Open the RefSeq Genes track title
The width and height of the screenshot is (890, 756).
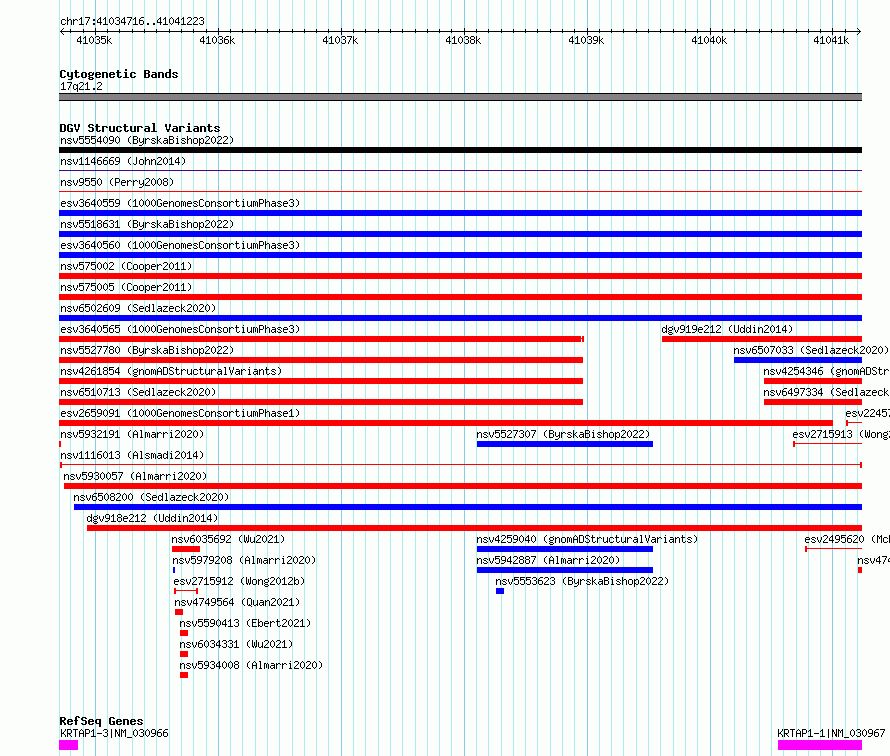pos(101,721)
